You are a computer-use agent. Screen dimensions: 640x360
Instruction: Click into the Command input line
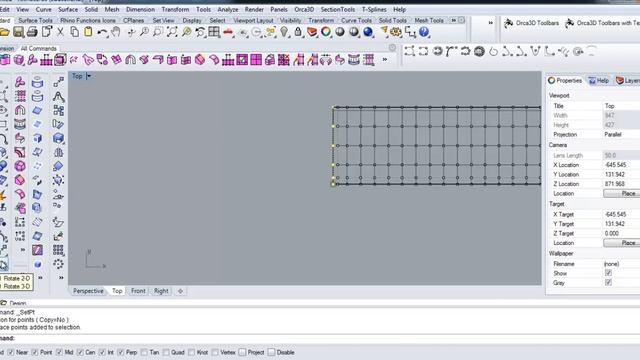pyautogui.click(x=320, y=338)
